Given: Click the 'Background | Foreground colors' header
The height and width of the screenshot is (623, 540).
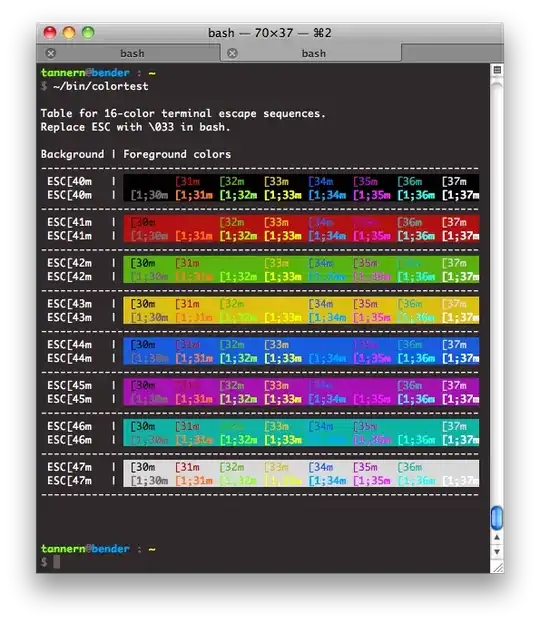Looking at the screenshot, I should (135, 154).
